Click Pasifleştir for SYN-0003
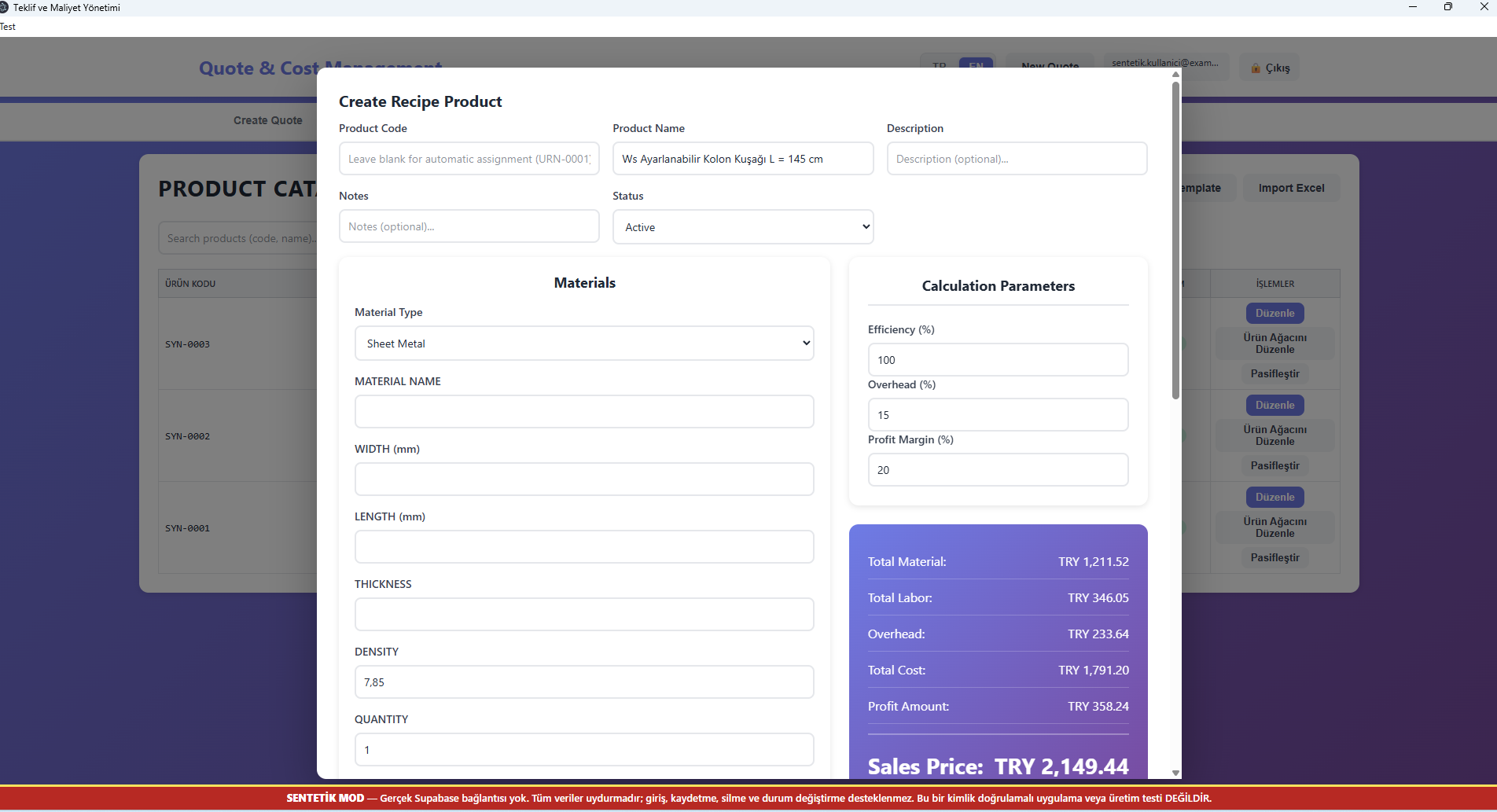 point(1274,373)
